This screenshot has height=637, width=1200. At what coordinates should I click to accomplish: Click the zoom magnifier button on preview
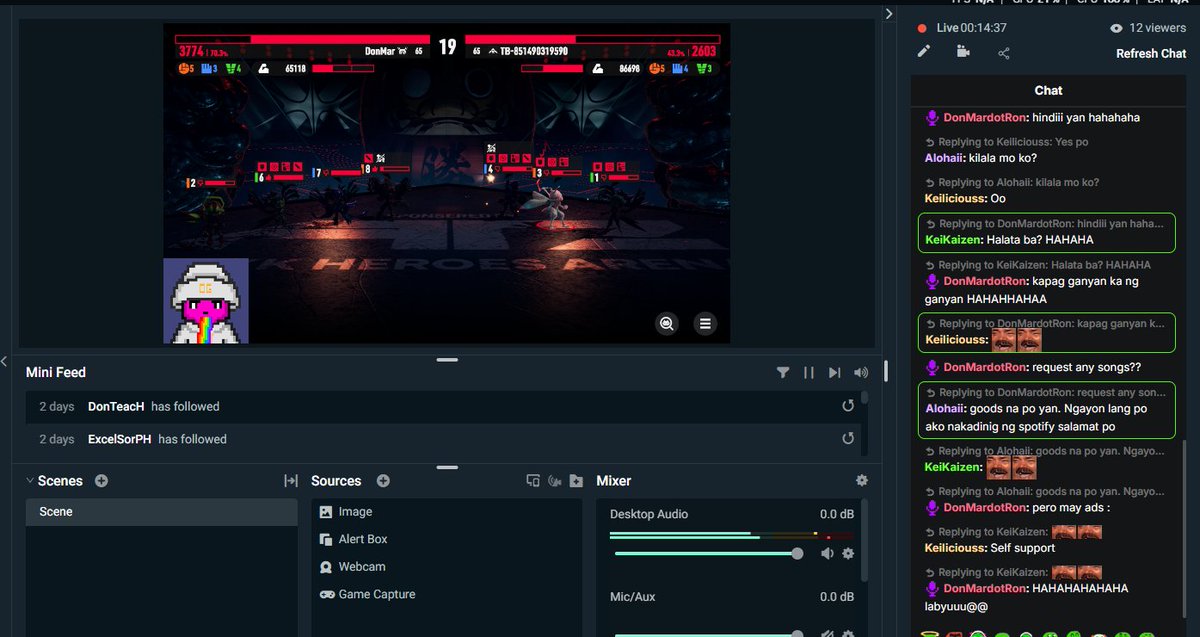point(667,323)
